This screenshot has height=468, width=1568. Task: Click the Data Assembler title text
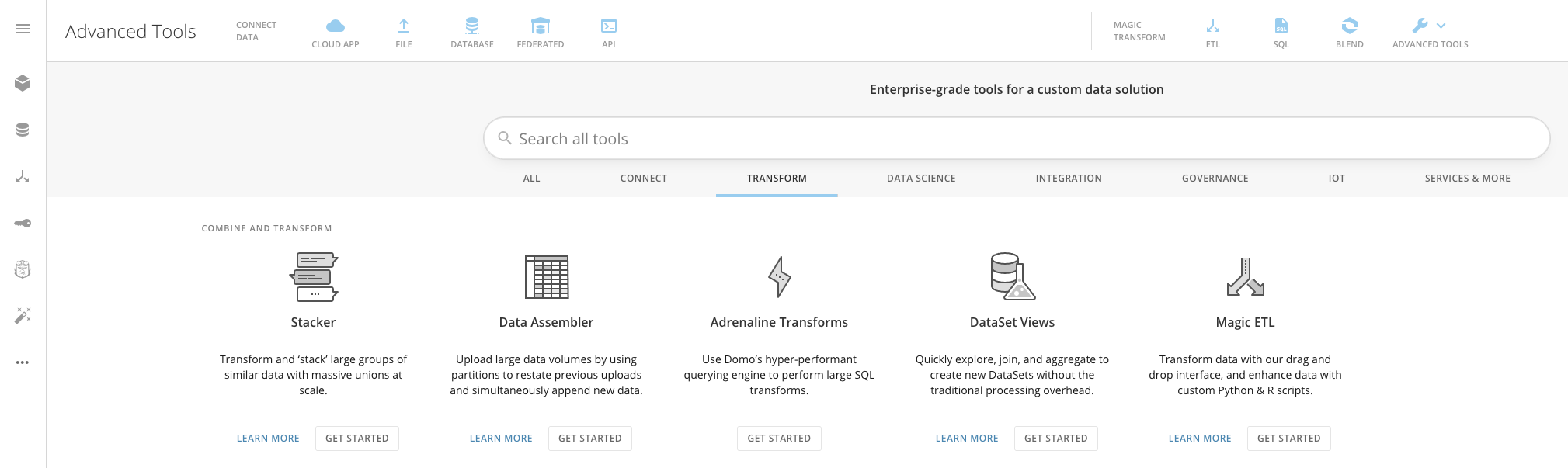547,322
